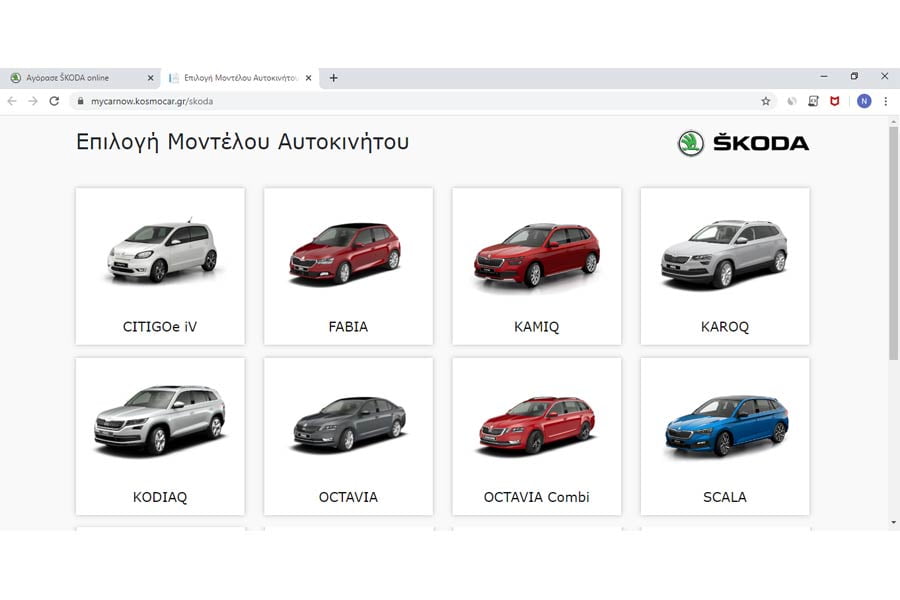
Task: Click the ŠKODA logo emblem
Action: click(x=691, y=142)
